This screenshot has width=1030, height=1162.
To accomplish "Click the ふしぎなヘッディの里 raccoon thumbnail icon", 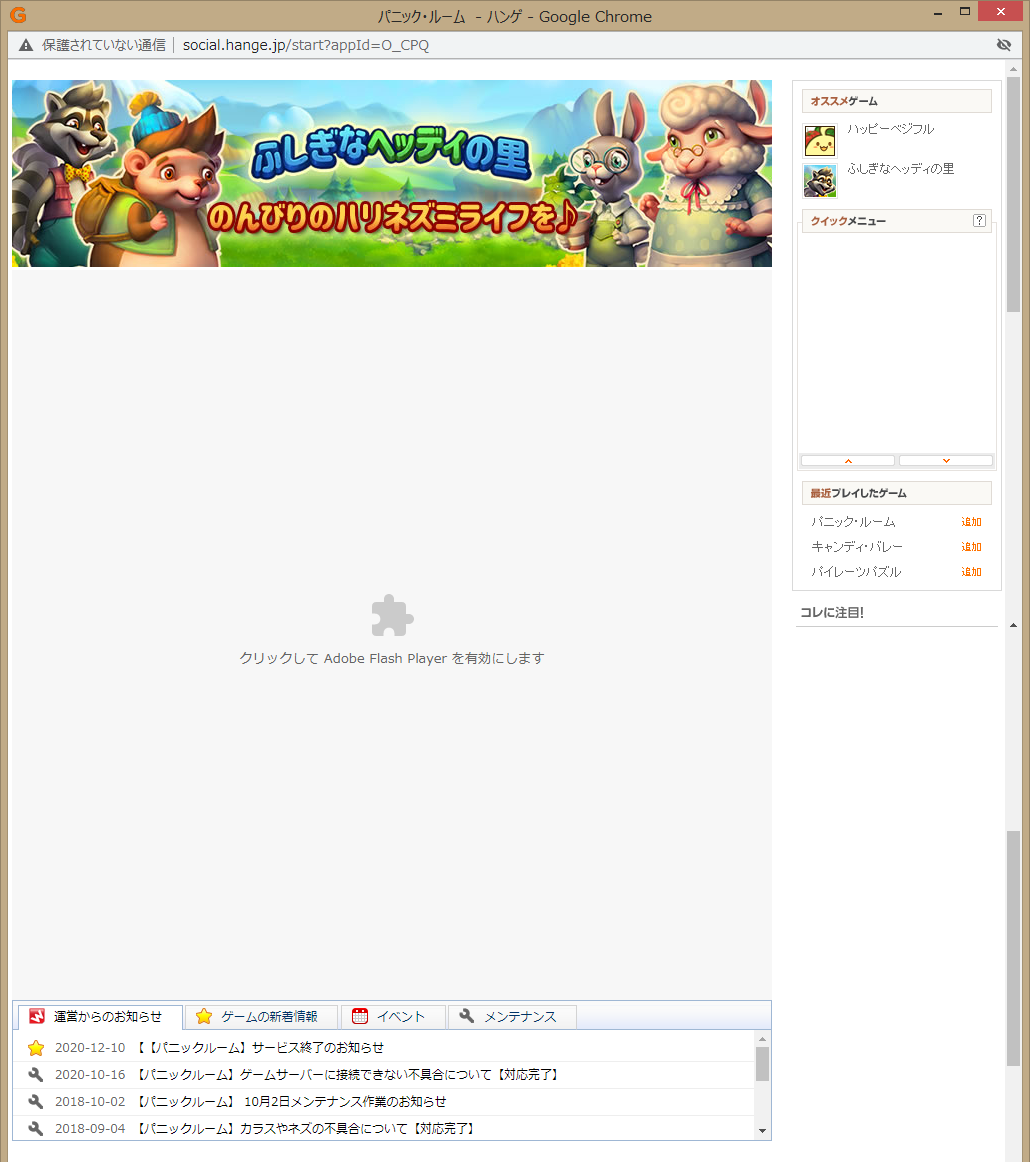I will click(x=820, y=181).
